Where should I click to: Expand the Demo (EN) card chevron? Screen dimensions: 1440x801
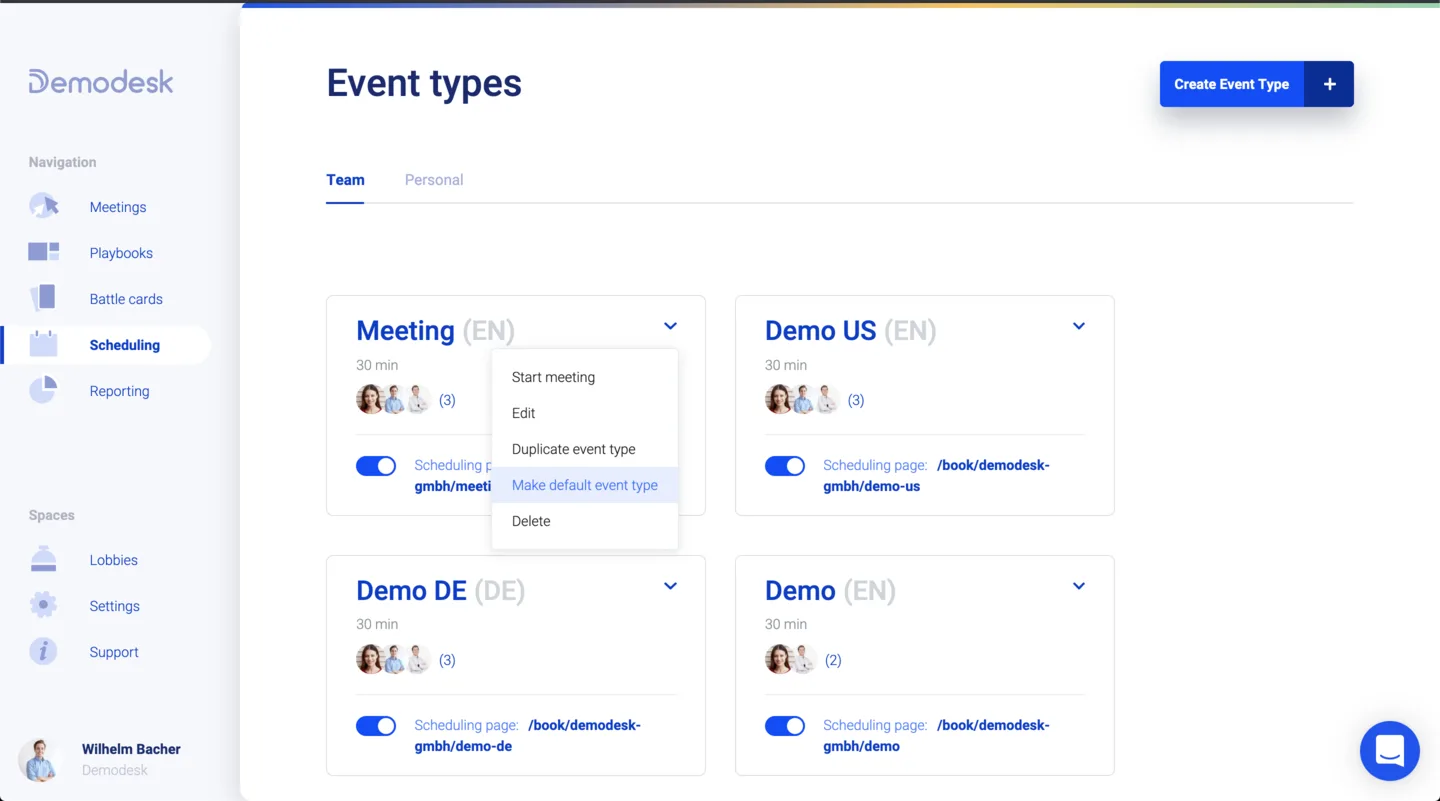(1079, 586)
